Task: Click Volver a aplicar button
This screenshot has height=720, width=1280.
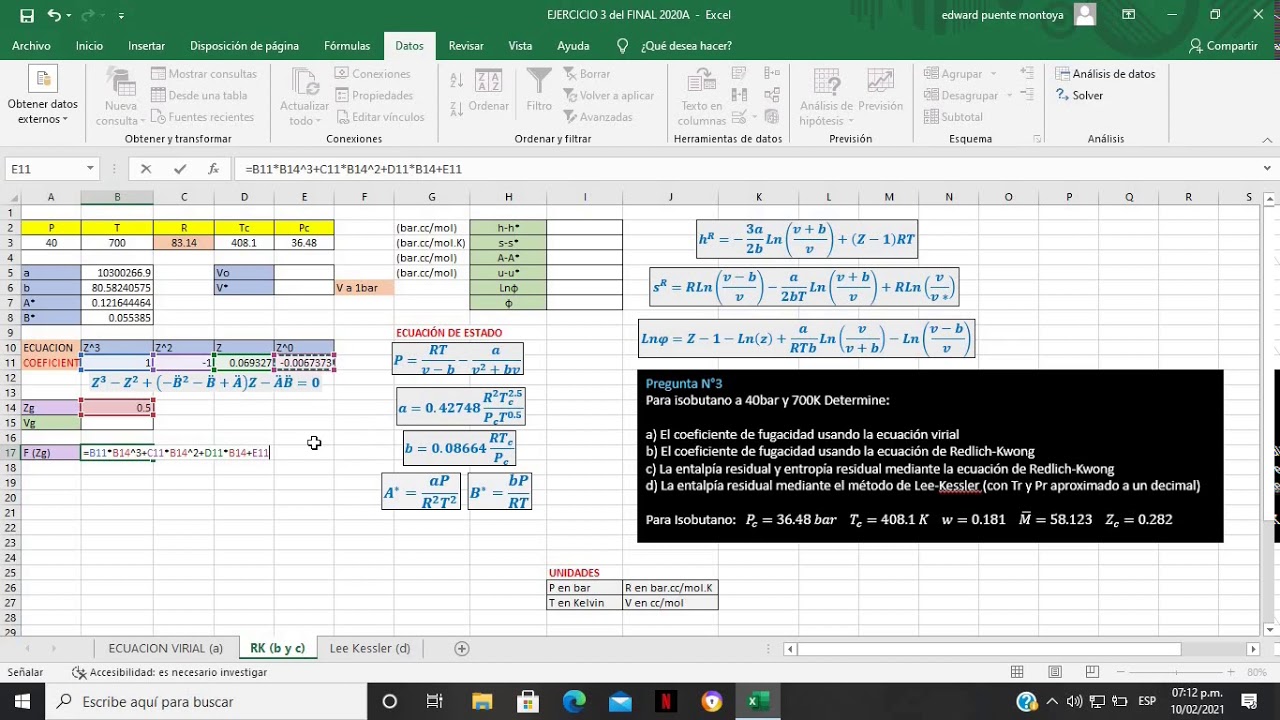Action: pos(608,95)
